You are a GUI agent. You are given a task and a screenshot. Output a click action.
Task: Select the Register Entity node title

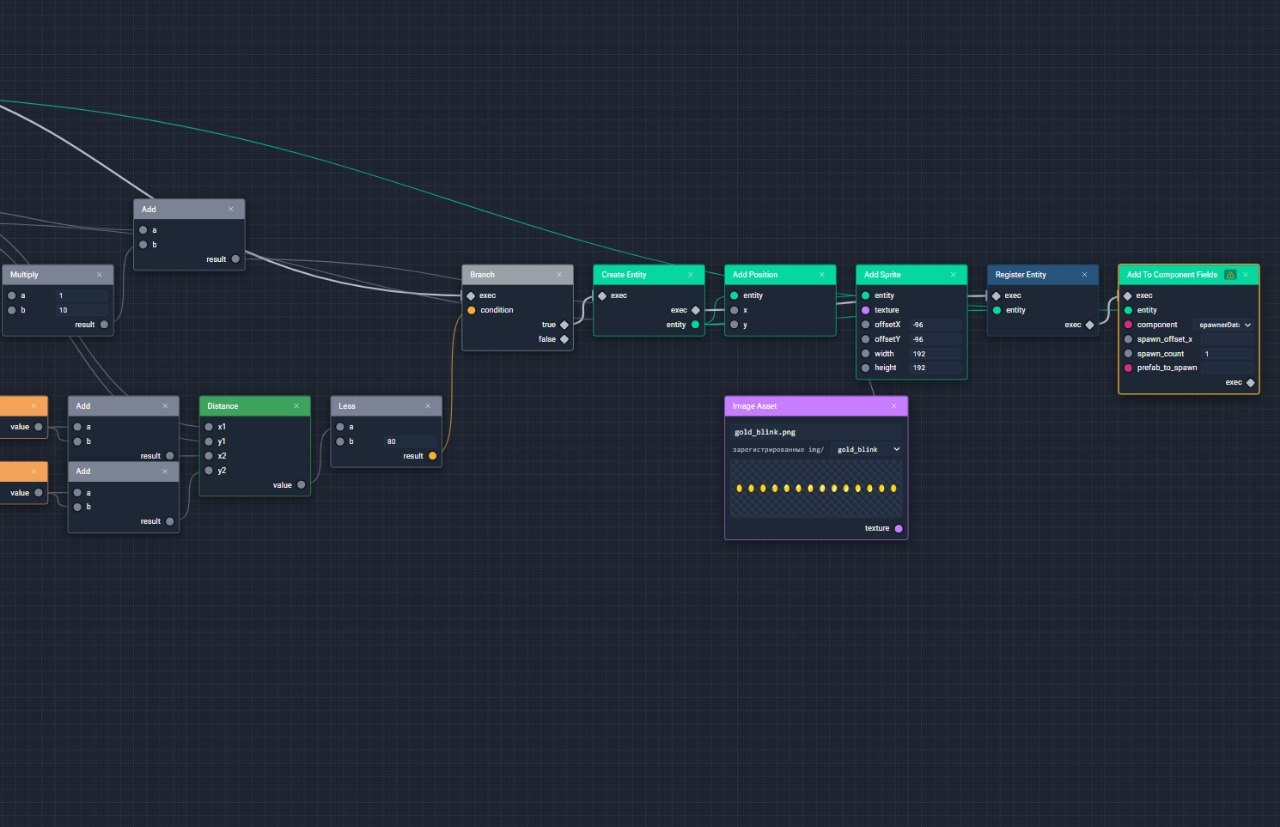point(1021,275)
